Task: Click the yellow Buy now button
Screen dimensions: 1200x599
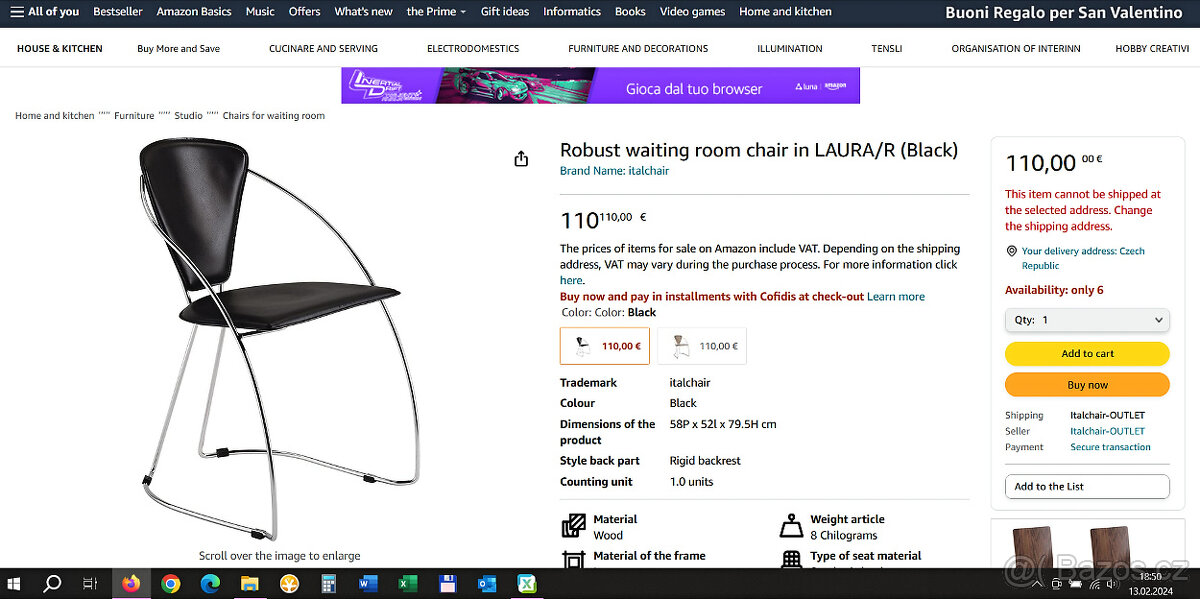Action: tap(1087, 385)
